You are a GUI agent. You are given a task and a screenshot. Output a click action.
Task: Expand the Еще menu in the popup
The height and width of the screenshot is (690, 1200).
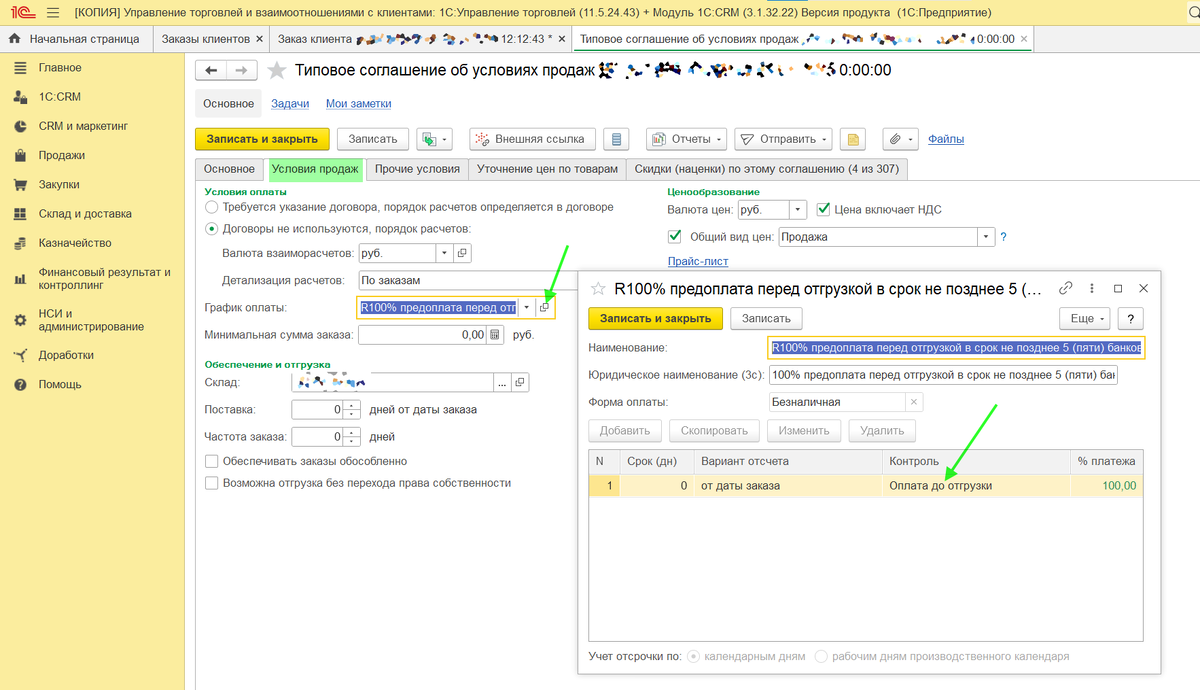tap(1084, 318)
